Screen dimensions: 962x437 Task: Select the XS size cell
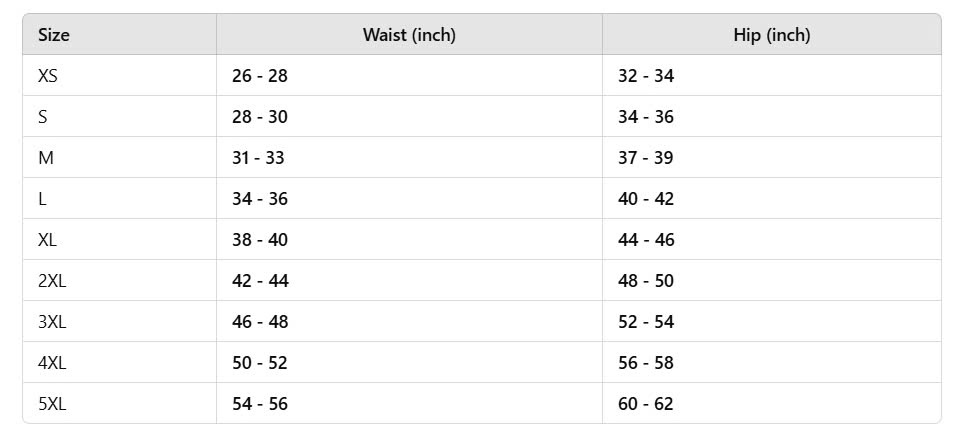(x=48, y=76)
